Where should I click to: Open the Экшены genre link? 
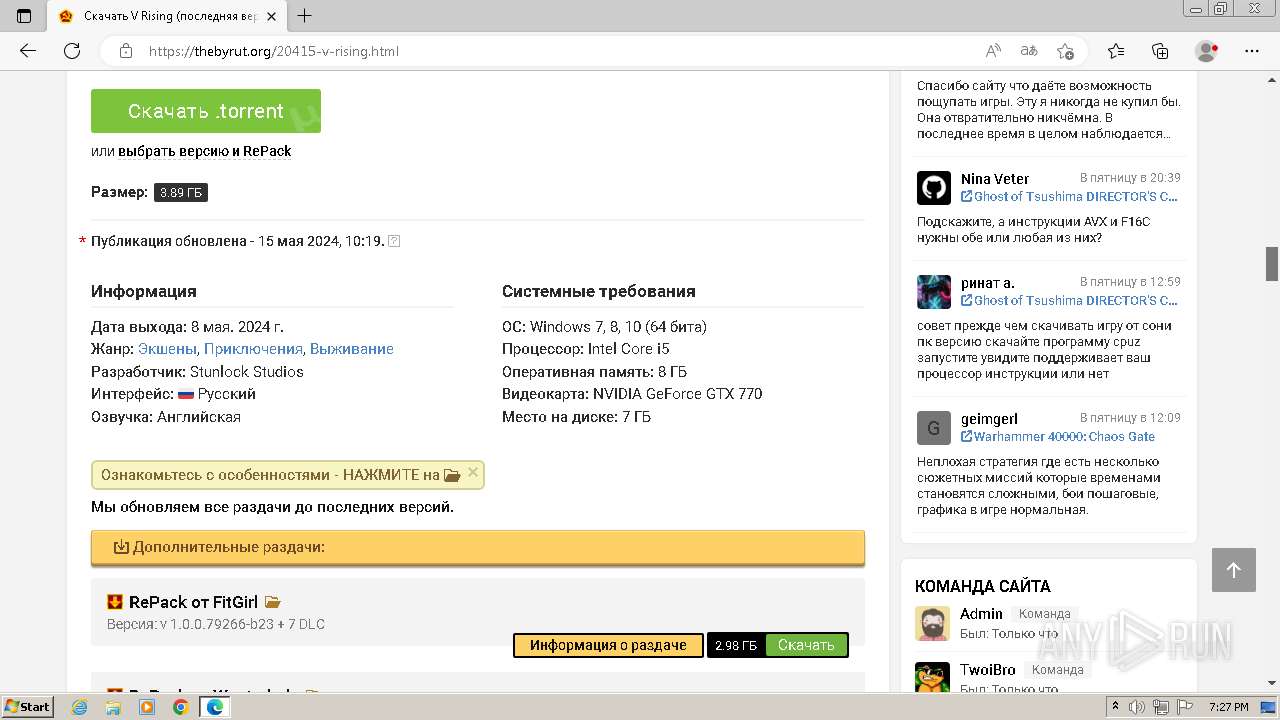point(168,349)
